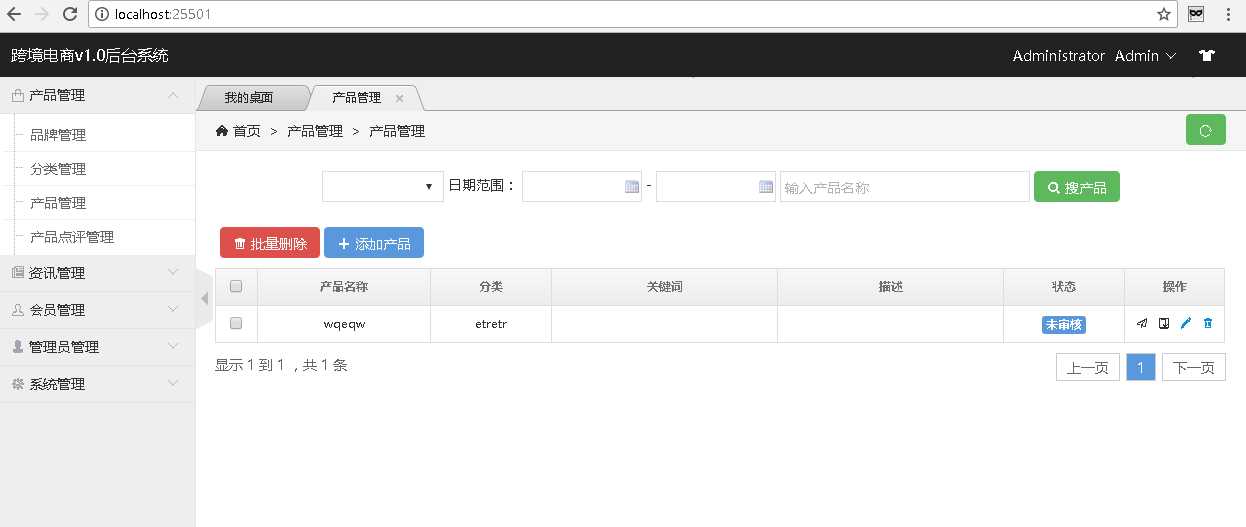Open the skin T-shirt icon in header
This screenshot has width=1246, height=527.
1206,56
